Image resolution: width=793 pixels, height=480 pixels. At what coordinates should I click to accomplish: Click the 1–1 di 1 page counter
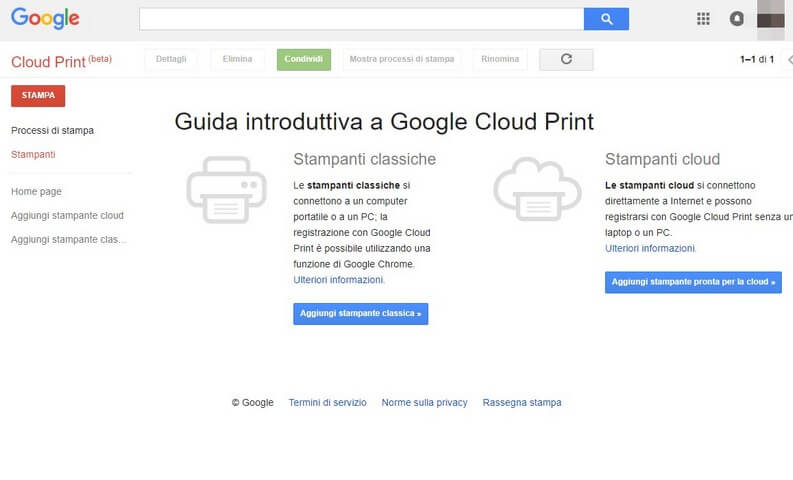757,59
